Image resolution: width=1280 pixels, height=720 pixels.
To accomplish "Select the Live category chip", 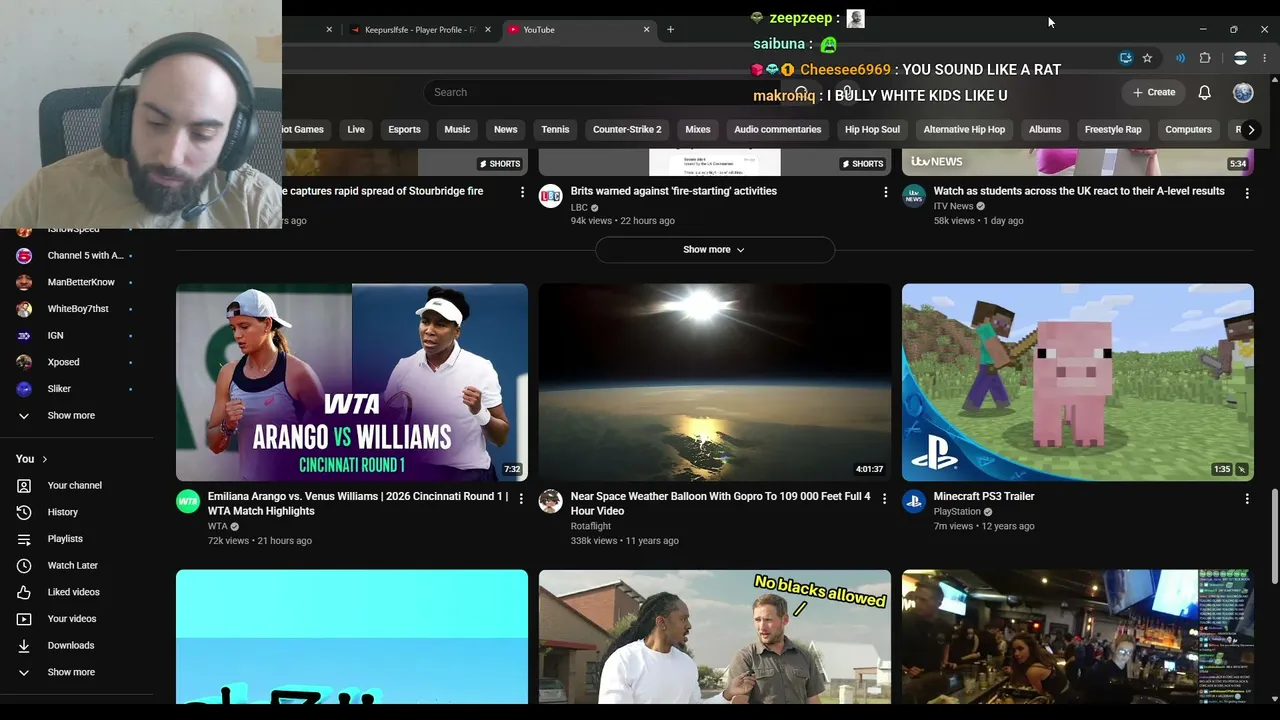I will [356, 129].
